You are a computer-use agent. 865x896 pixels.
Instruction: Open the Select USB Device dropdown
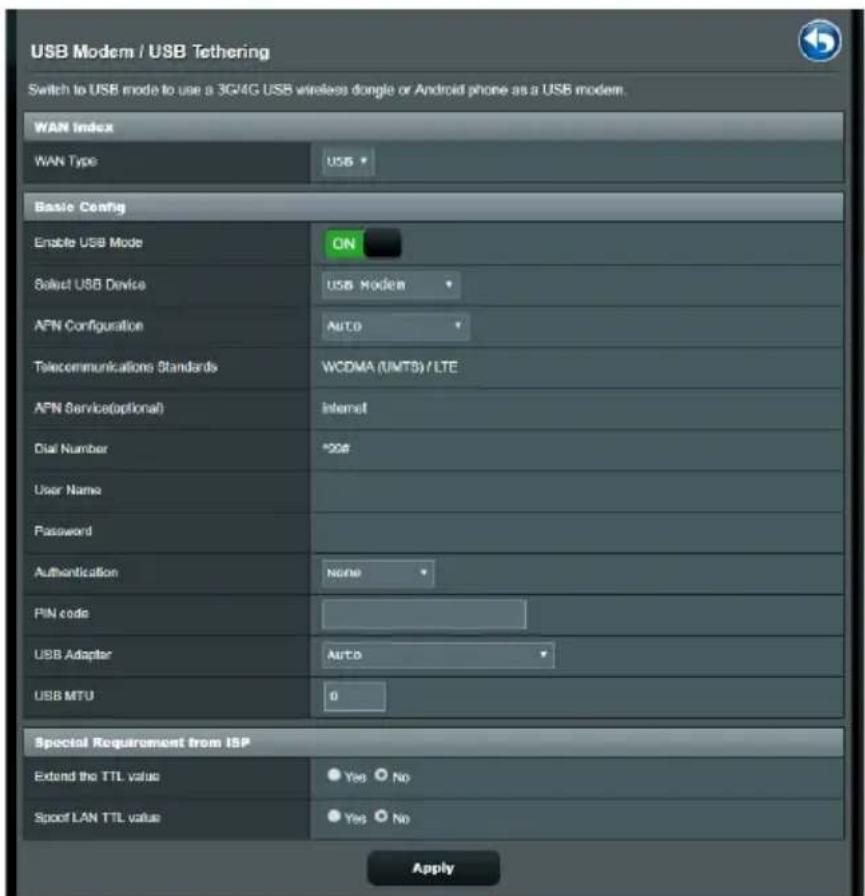coord(390,285)
